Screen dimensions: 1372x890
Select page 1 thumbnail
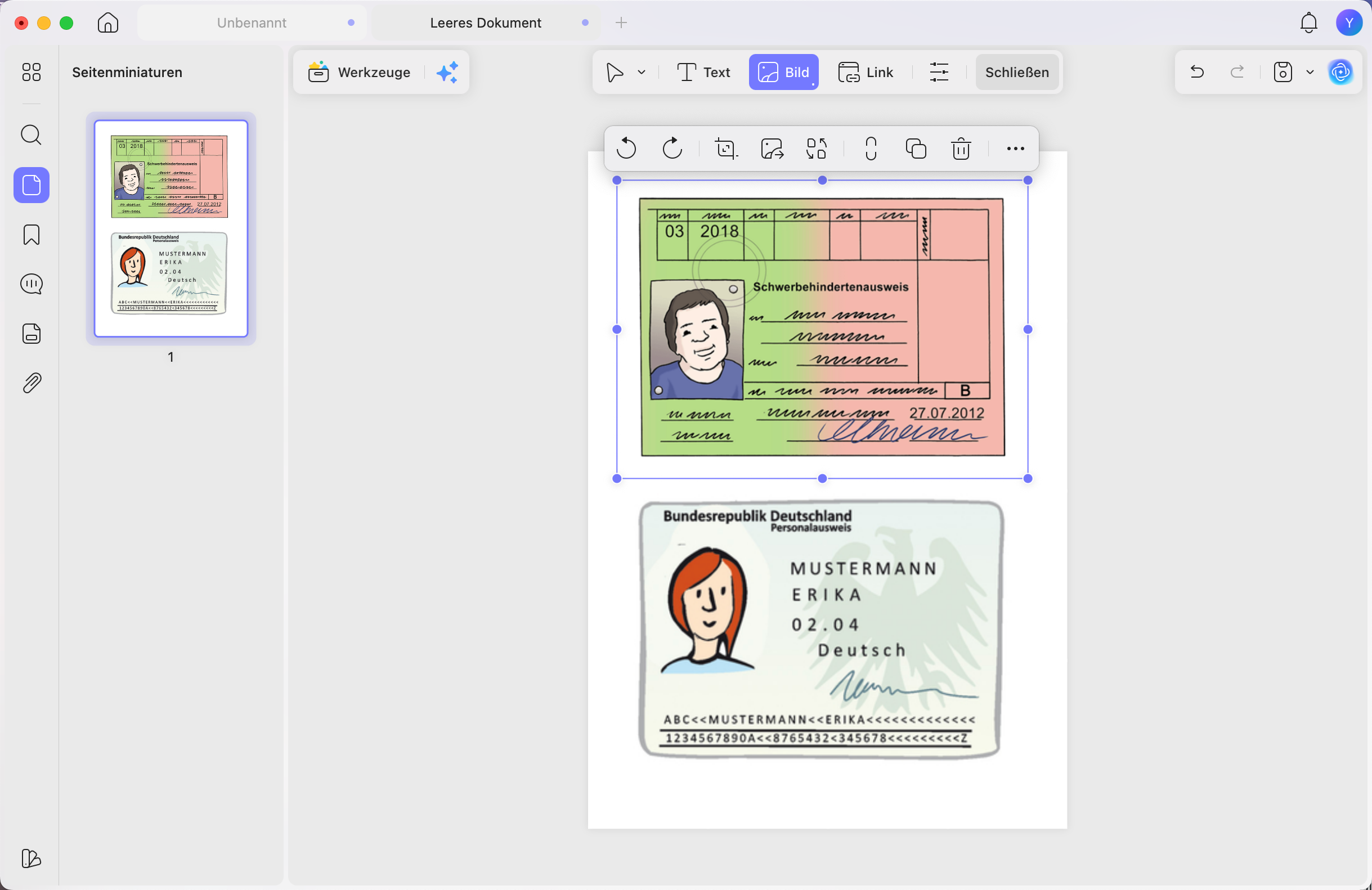pos(171,228)
